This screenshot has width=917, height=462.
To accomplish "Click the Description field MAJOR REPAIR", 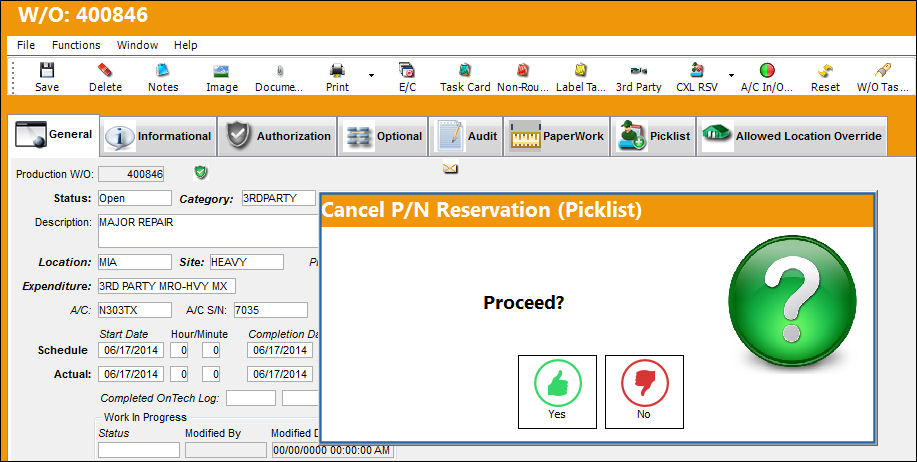I will click(x=209, y=230).
